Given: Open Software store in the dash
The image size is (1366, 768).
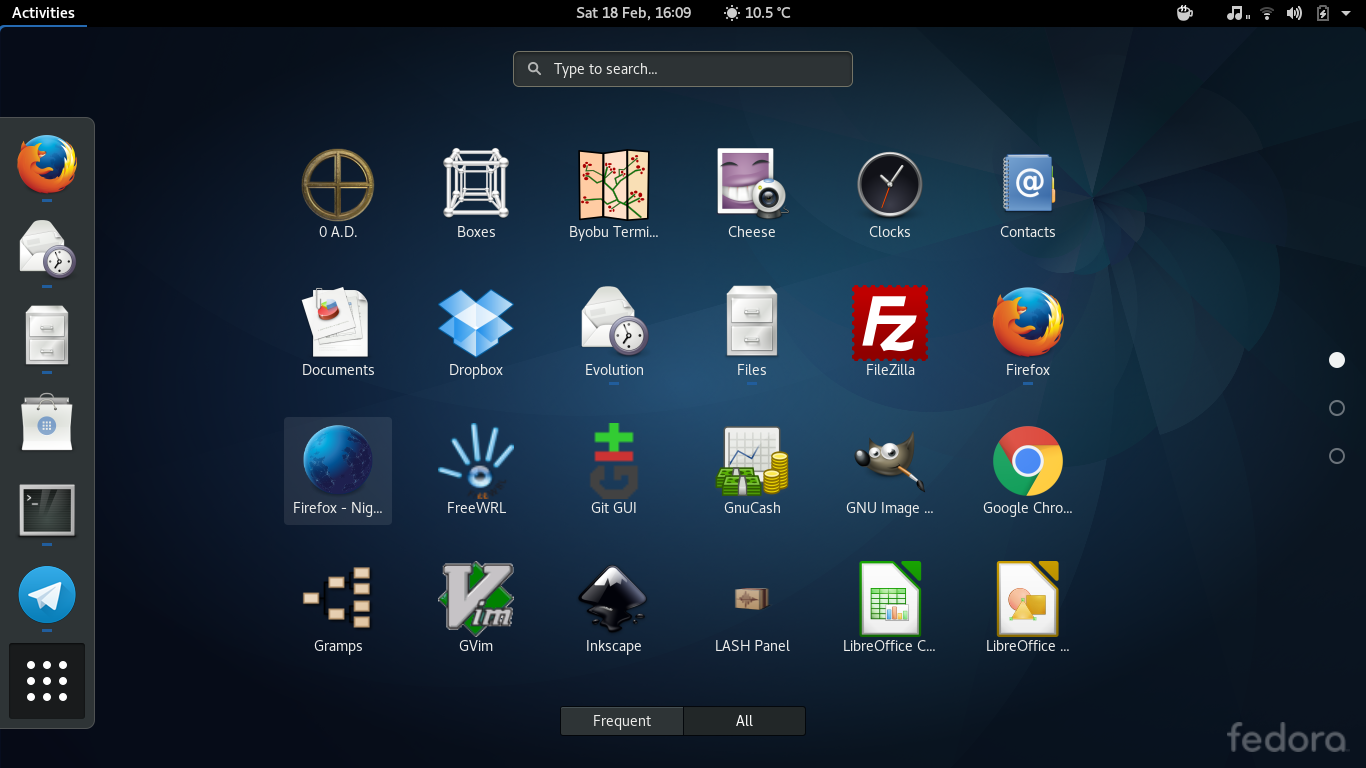Looking at the screenshot, I should click(x=47, y=422).
